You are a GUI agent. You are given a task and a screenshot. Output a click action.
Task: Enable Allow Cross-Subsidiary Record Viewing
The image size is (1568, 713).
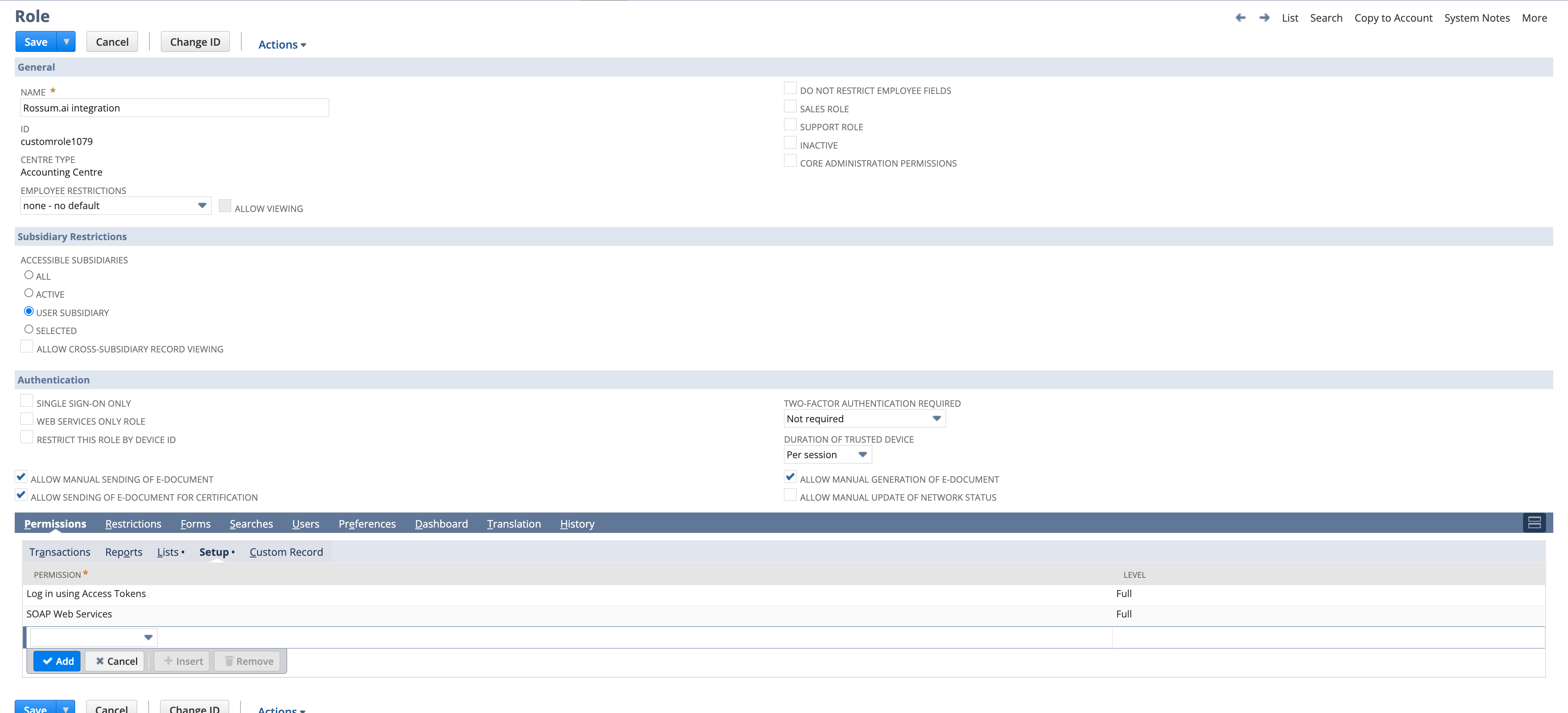point(27,346)
